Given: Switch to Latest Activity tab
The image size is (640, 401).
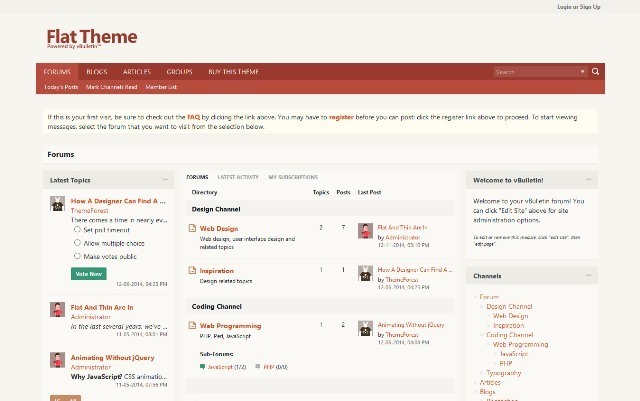Looking at the screenshot, I should tap(238, 177).
